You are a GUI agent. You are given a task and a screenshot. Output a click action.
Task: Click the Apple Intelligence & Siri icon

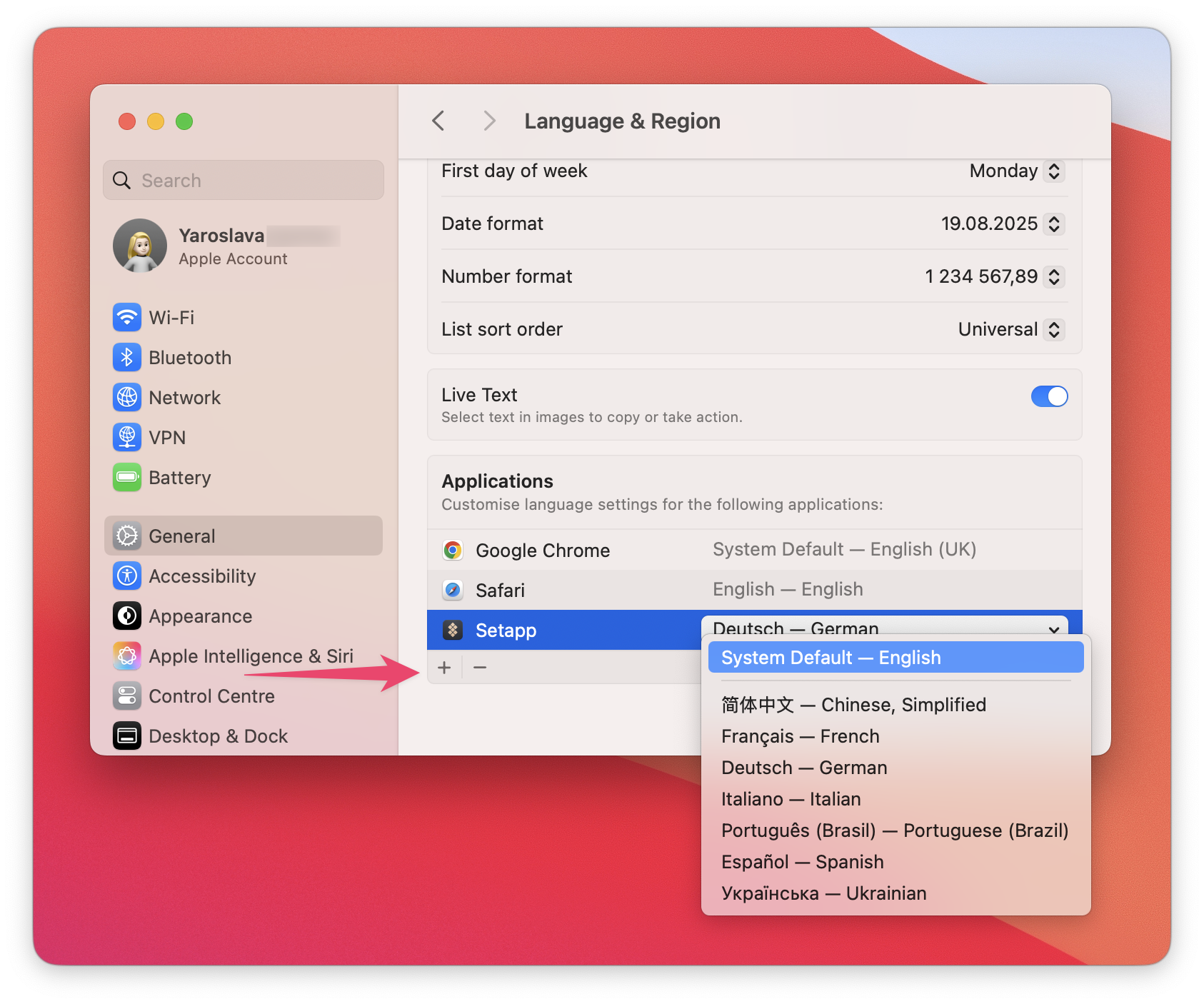tap(127, 656)
